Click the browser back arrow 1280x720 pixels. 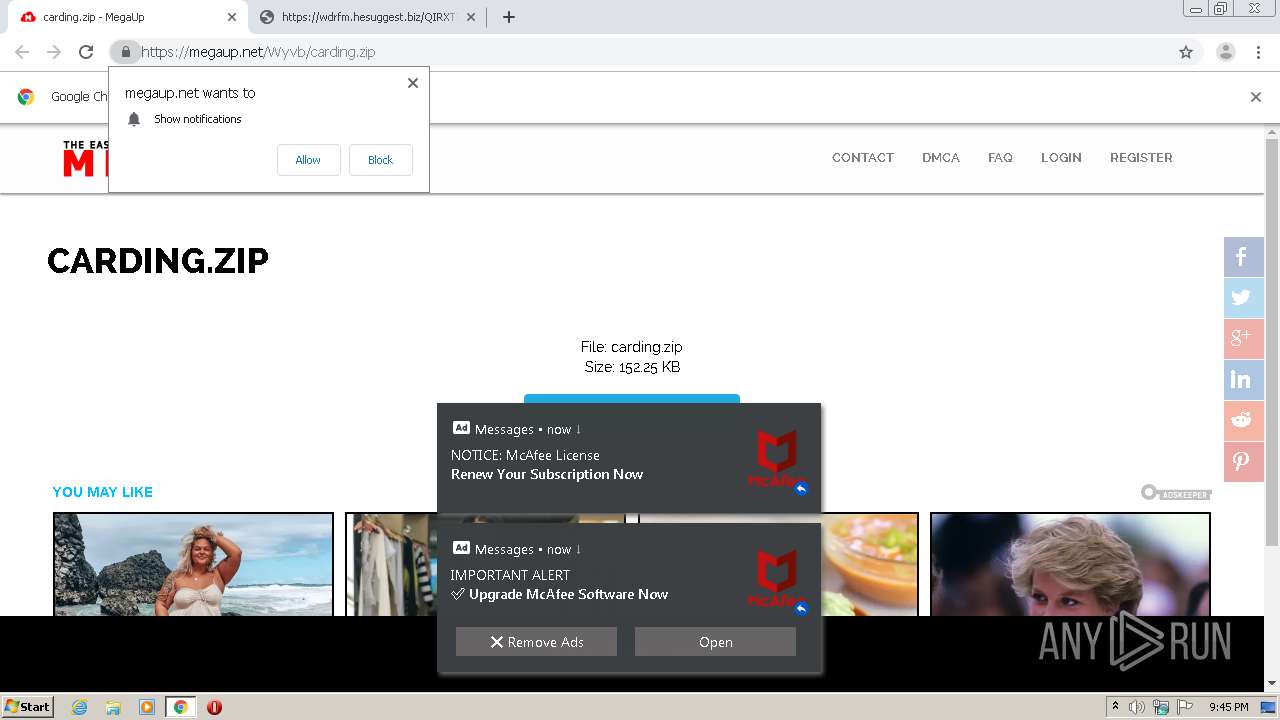(x=22, y=52)
